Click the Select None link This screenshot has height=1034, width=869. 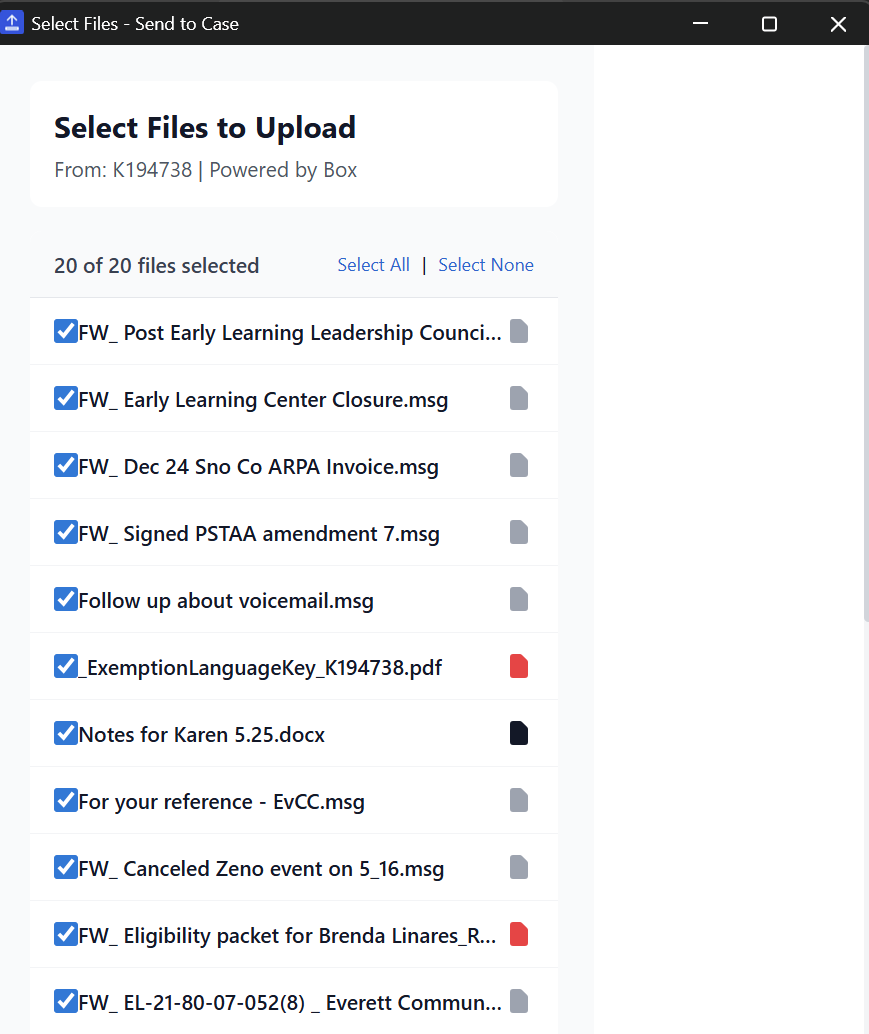point(486,264)
